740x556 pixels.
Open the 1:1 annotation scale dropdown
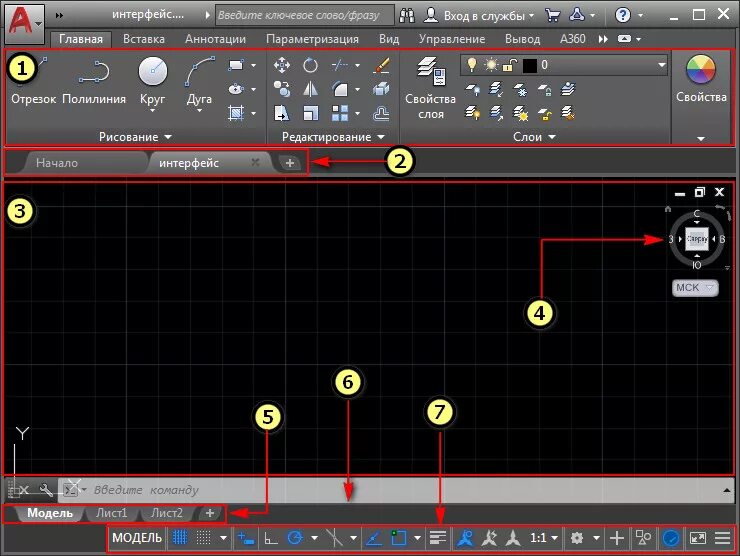pyautogui.click(x=544, y=538)
